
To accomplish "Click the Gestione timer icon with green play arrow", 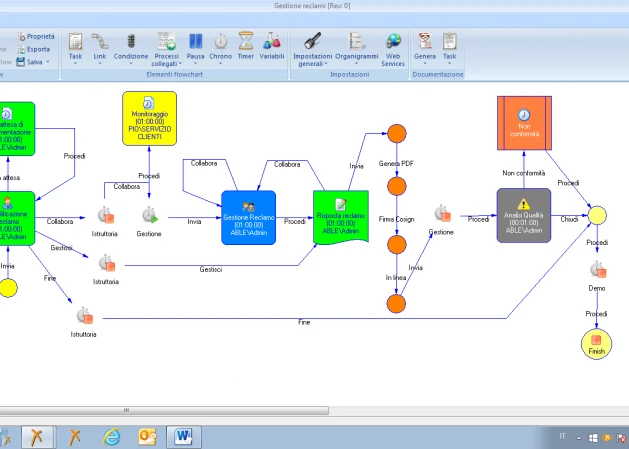I will (150, 215).
